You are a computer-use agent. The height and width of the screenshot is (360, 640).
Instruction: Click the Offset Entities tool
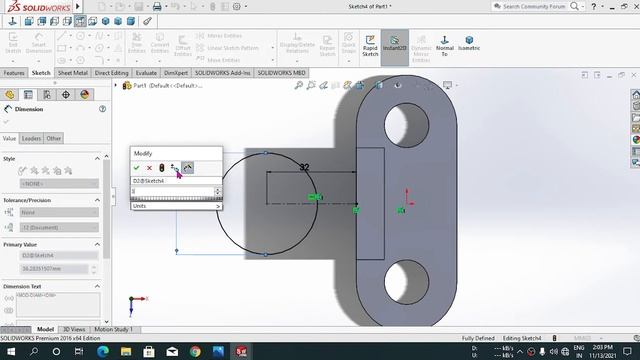click(182, 46)
